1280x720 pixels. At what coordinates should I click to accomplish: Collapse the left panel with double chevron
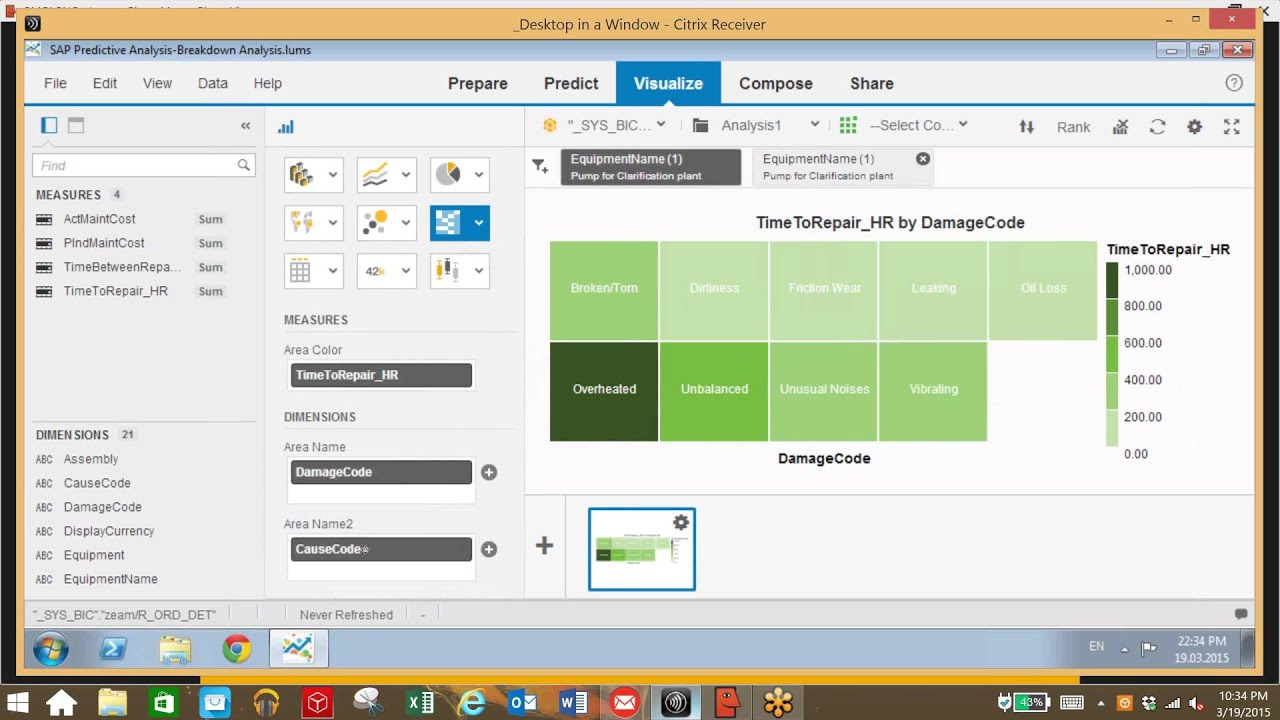[x=245, y=126]
